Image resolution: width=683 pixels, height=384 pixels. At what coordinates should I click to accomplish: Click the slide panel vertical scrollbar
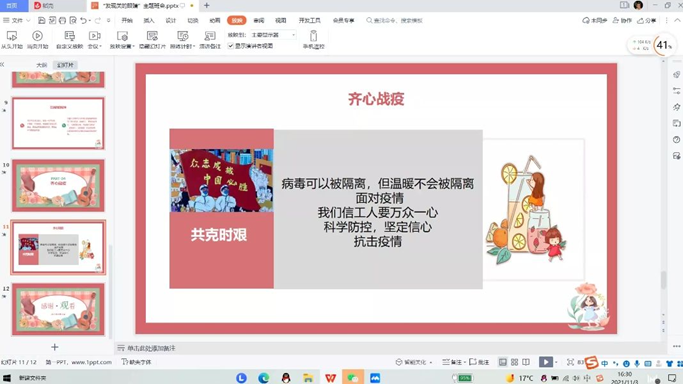(111, 292)
